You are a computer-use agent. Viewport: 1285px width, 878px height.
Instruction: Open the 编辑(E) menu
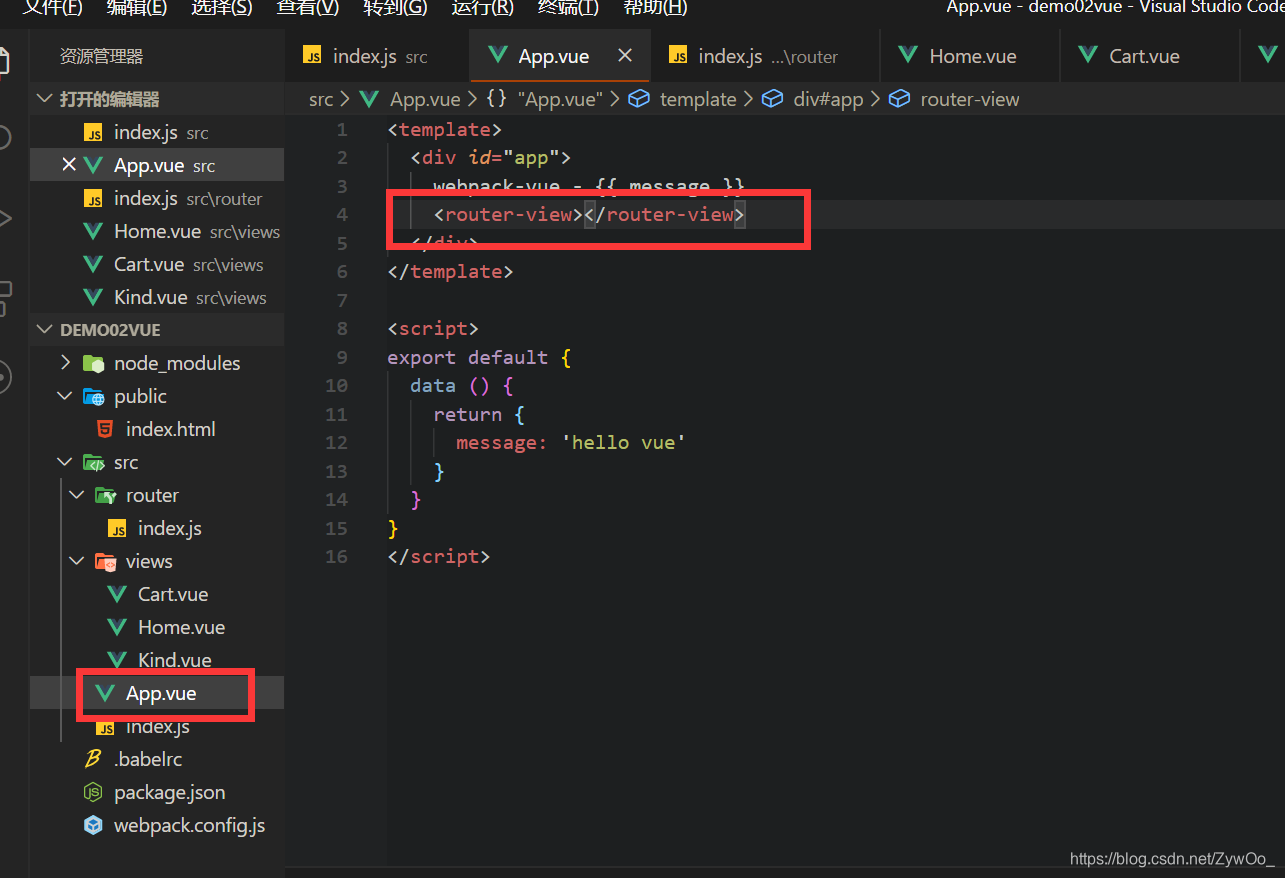pyautogui.click(x=137, y=8)
